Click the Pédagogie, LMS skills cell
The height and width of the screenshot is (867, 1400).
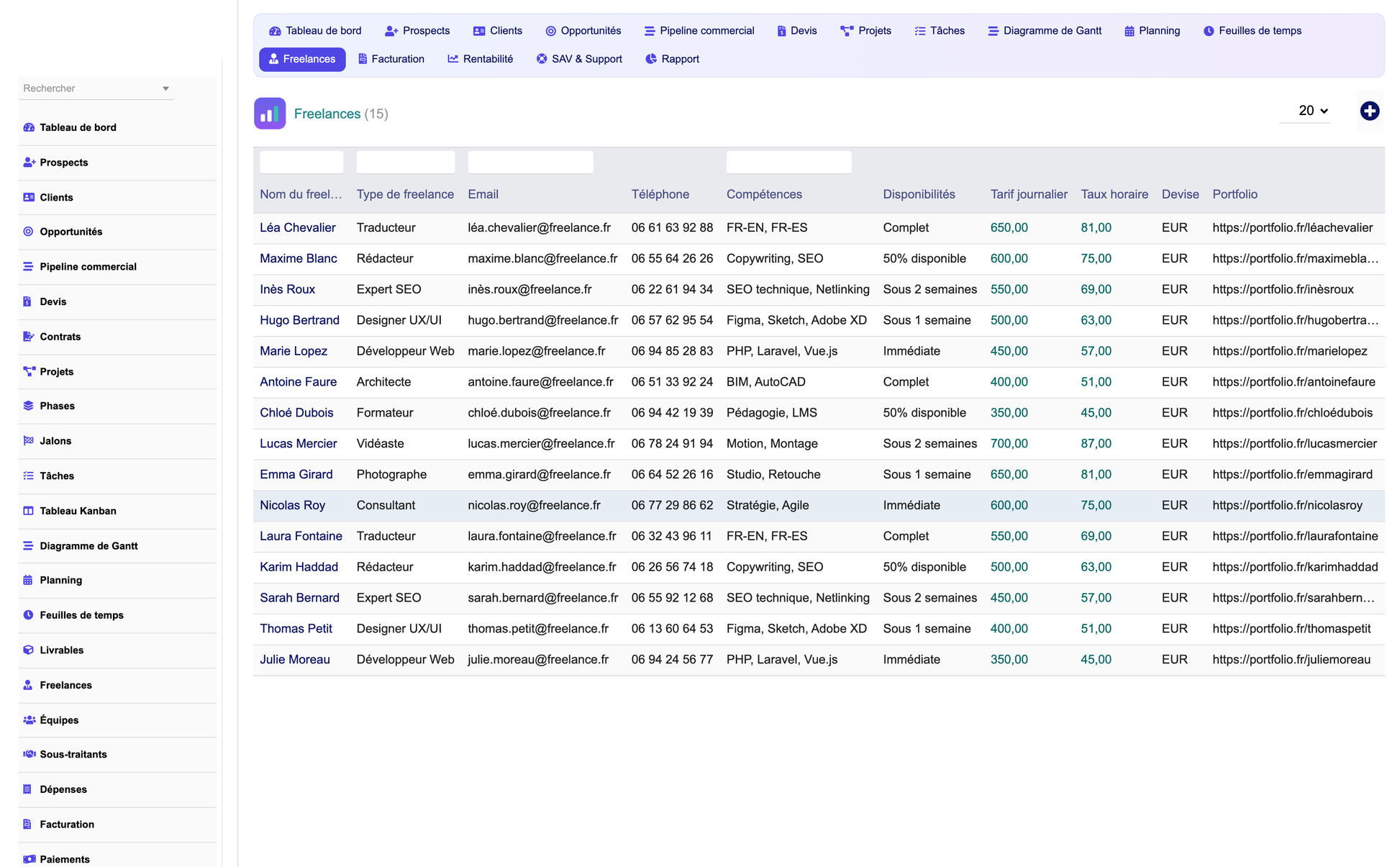772,413
